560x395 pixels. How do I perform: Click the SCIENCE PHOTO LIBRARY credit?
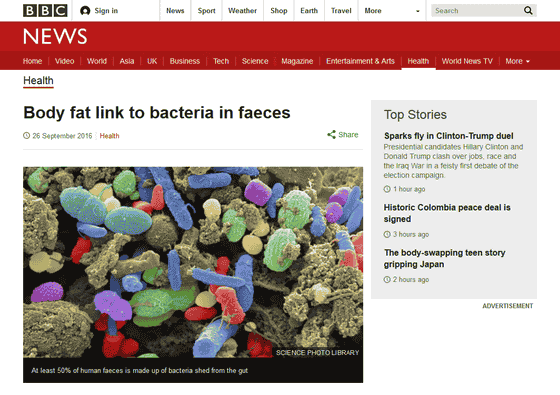pyautogui.click(x=317, y=352)
